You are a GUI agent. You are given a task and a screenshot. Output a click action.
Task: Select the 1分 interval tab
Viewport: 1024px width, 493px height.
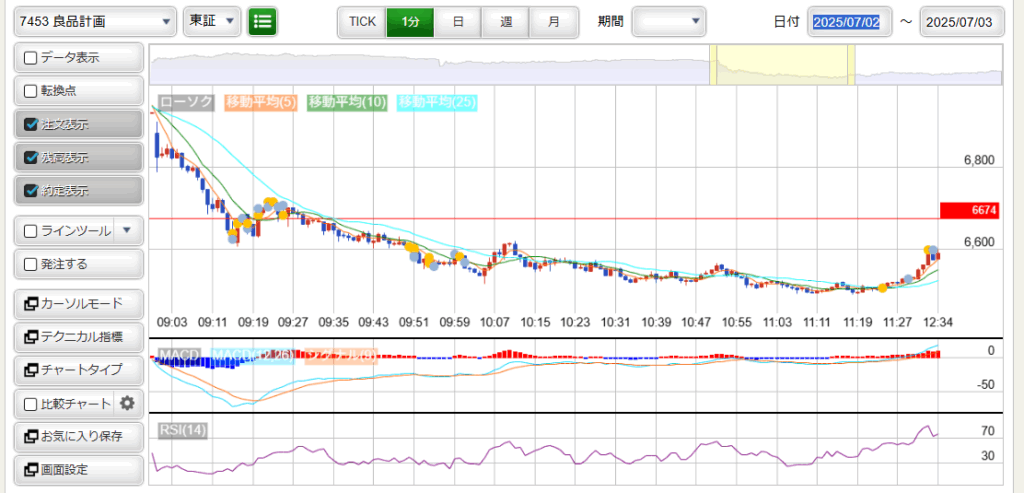click(x=410, y=22)
